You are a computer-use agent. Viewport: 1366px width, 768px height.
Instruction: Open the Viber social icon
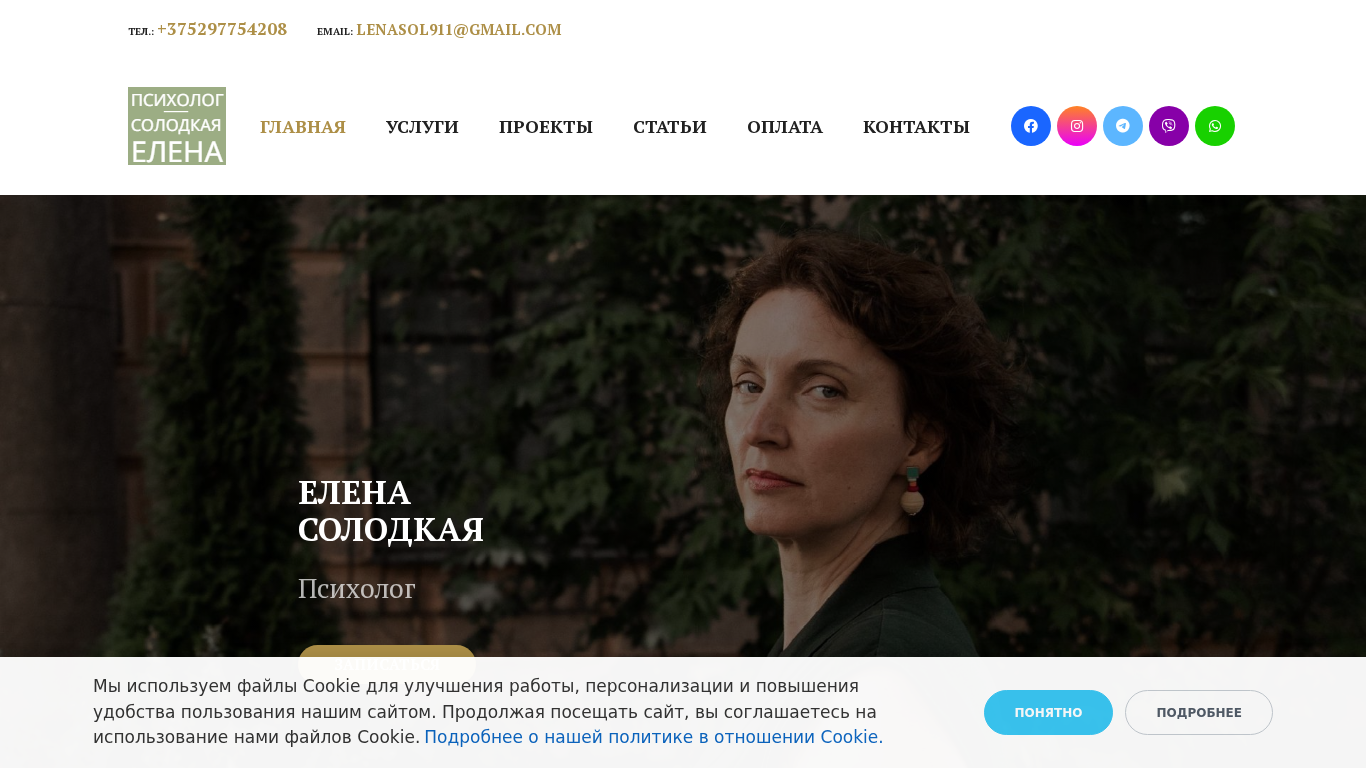[1168, 126]
